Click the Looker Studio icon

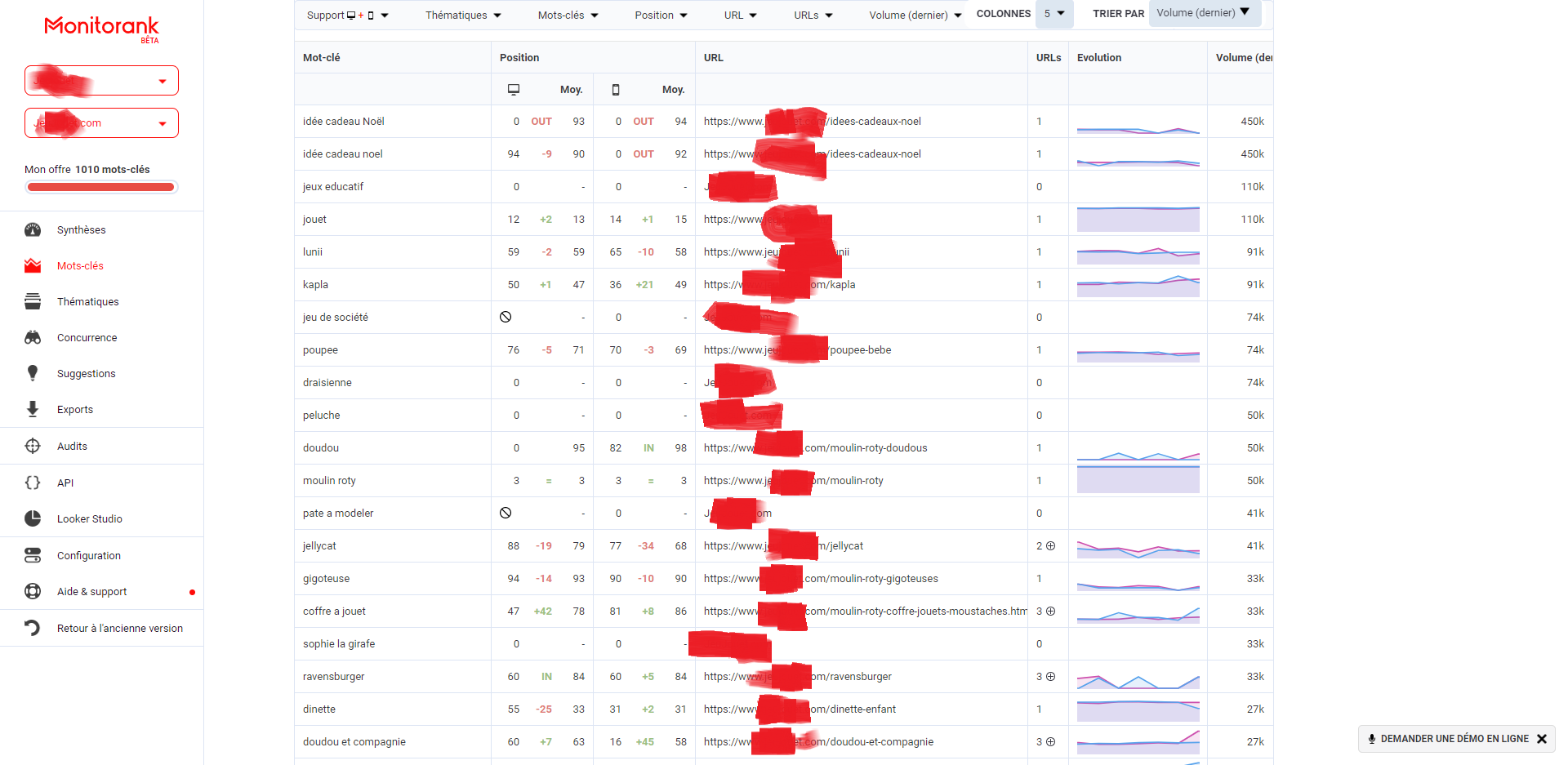coord(33,518)
